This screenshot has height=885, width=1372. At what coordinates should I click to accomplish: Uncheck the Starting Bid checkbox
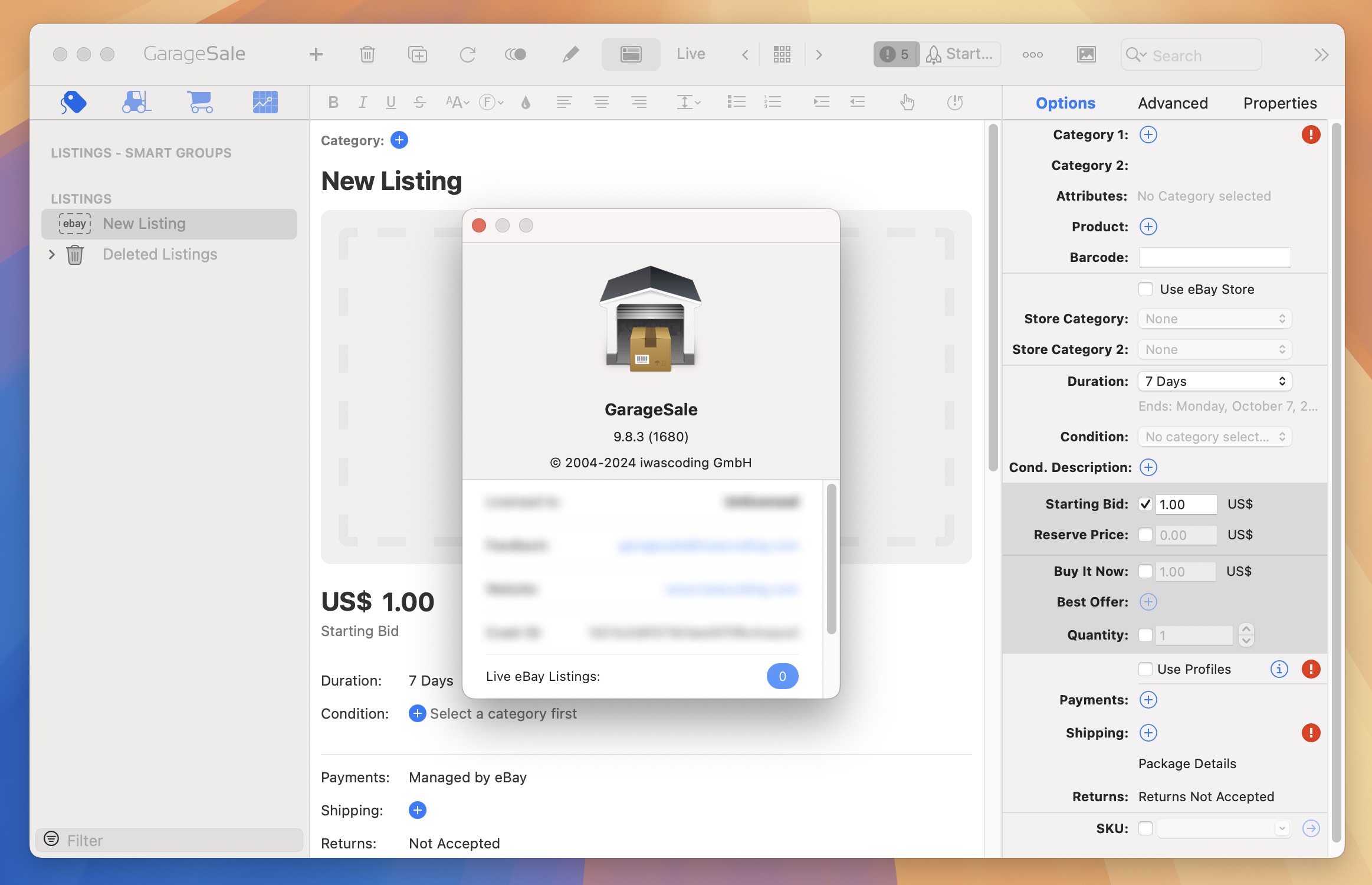(1145, 504)
